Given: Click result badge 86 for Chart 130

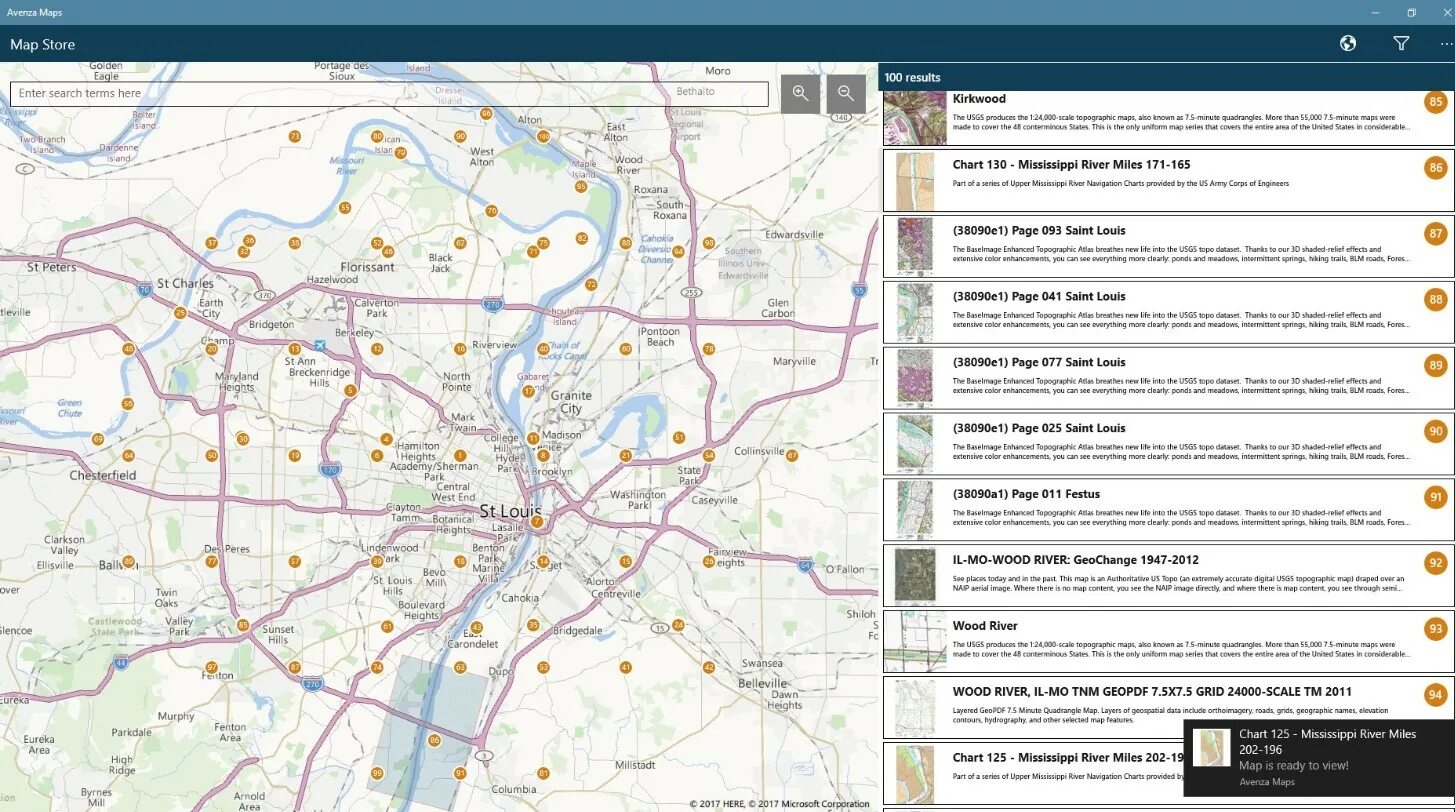Looking at the screenshot, I should coord(1436,168).
